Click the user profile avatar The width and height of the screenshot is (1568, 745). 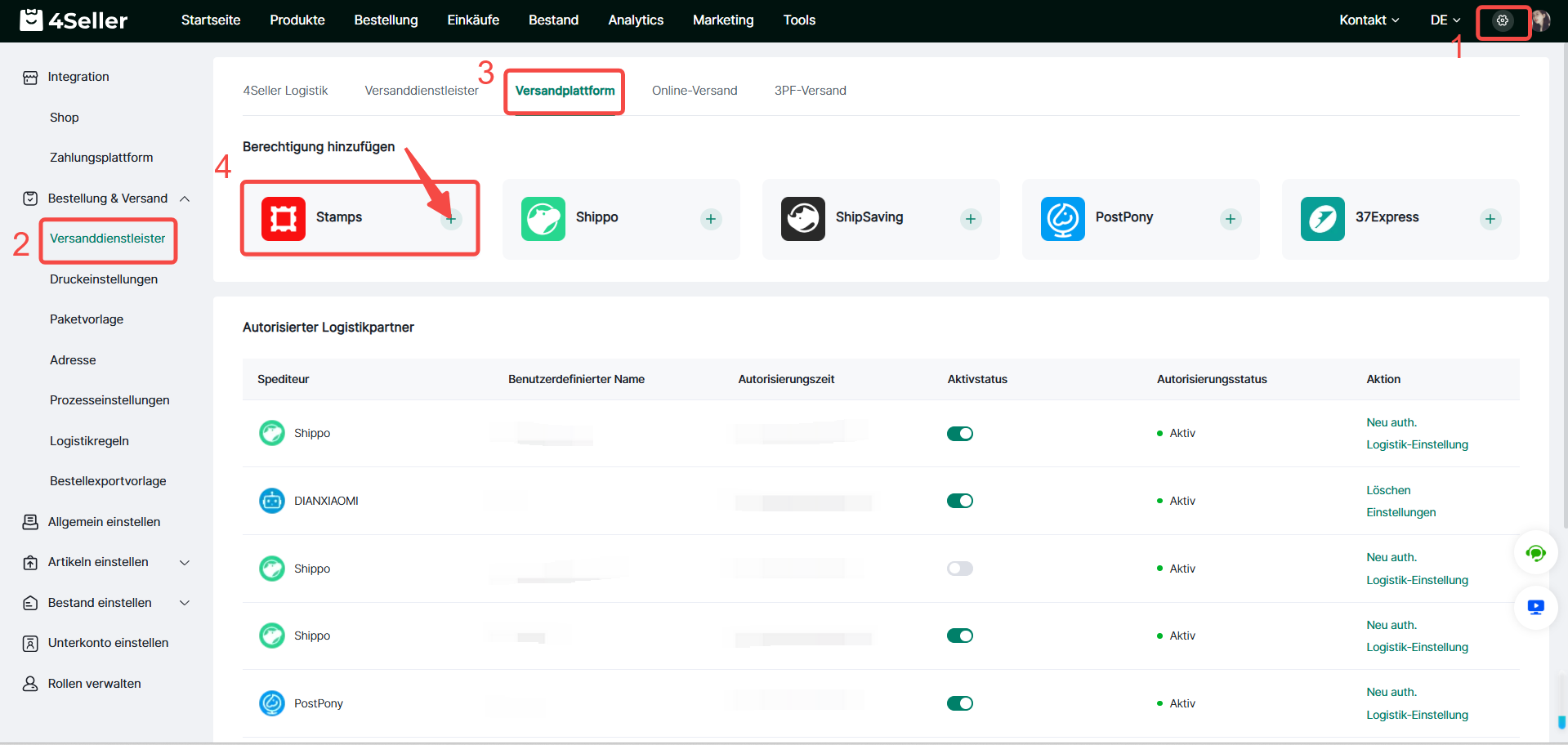point(1541,20)
